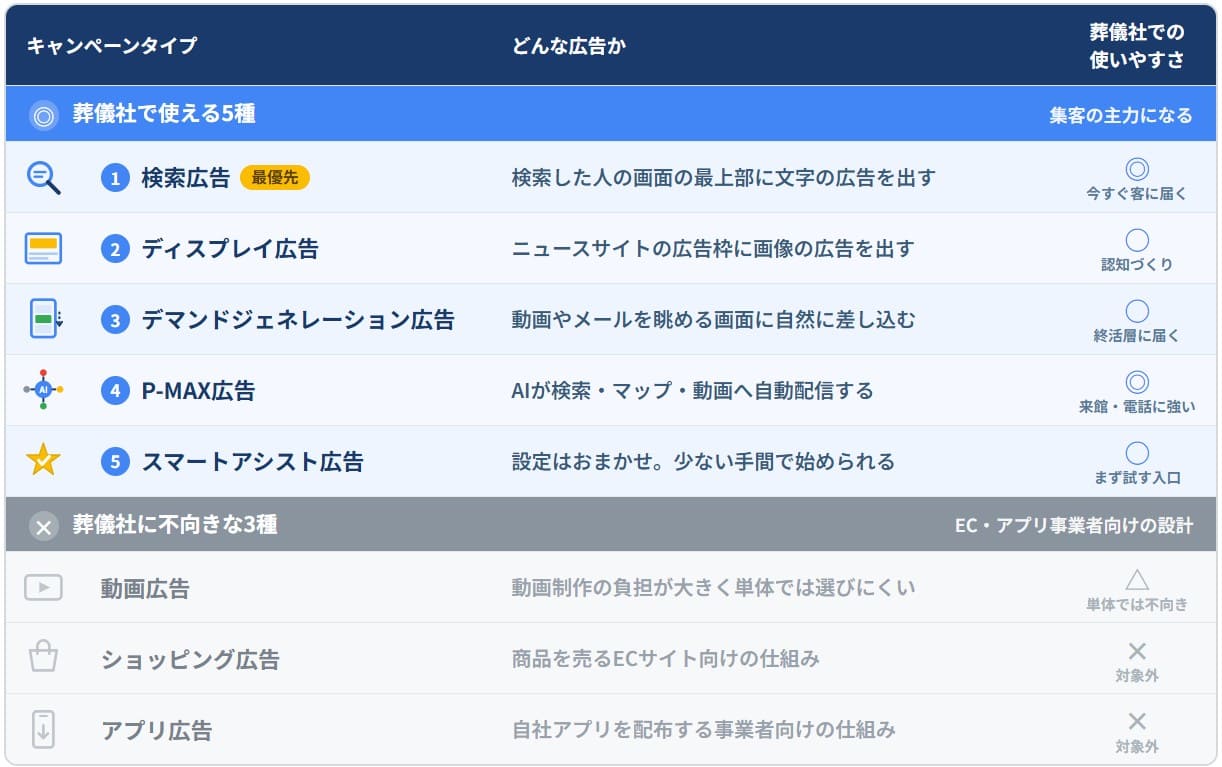Select the description 商品を売るECサイト向けの仕組み
The image size is (1222, 767).
[x=666, y=659]
